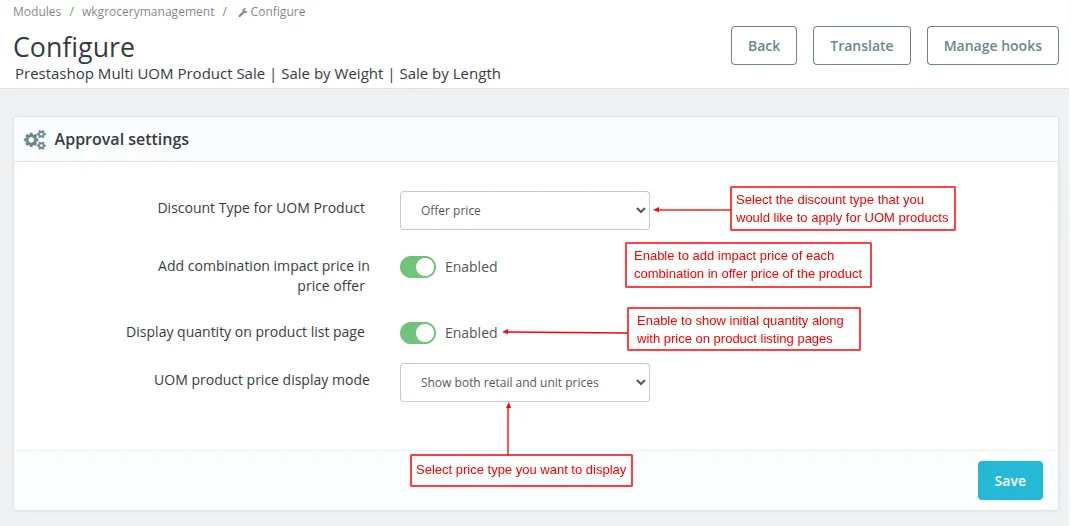Click the Discount Type for UOM Product label

pos(262,208)
